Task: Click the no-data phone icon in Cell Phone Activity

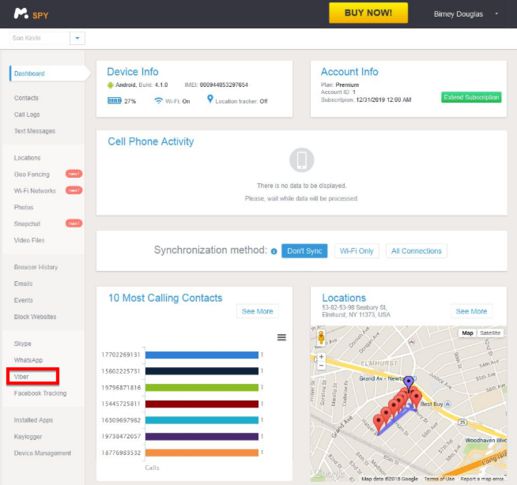Action: pyautogui.click(x=302, y=160)
